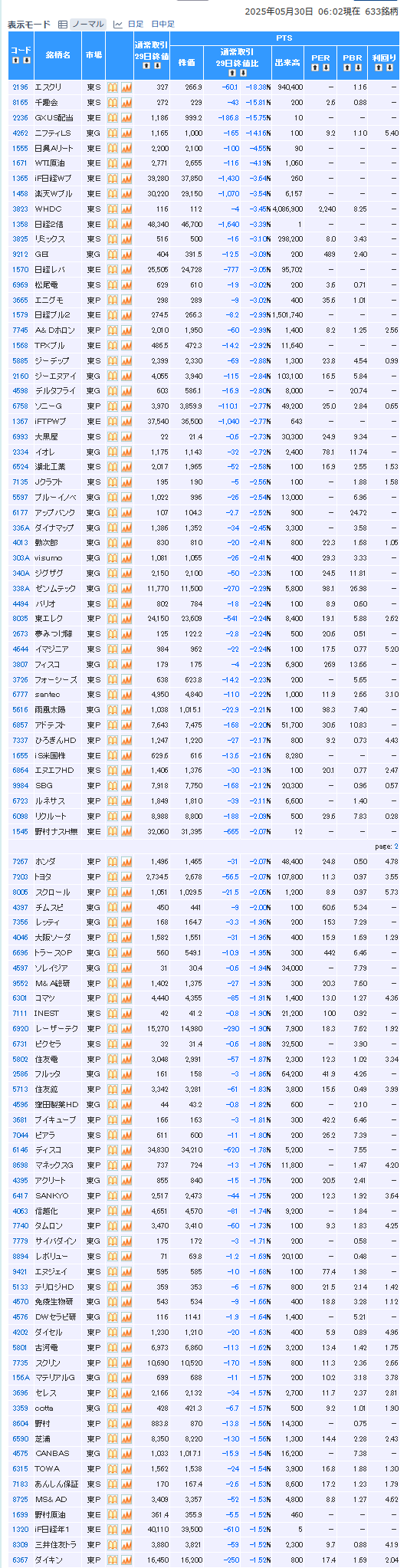Open the book icon for MS& AD

112,1499
